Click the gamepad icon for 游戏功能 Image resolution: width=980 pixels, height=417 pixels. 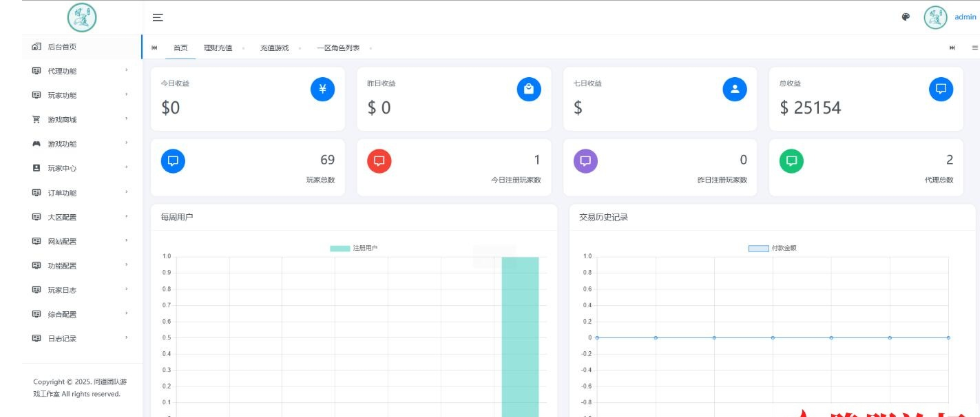[x=36, y=144]
